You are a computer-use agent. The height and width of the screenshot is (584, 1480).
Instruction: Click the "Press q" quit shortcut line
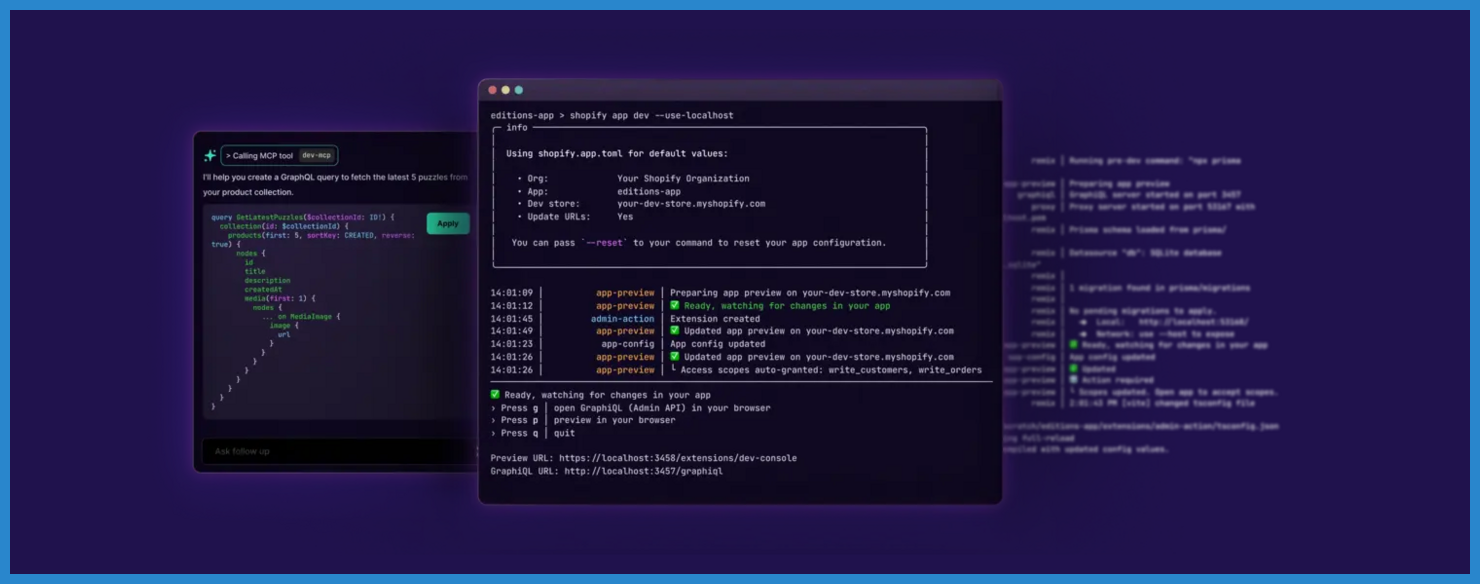[532, 433]
